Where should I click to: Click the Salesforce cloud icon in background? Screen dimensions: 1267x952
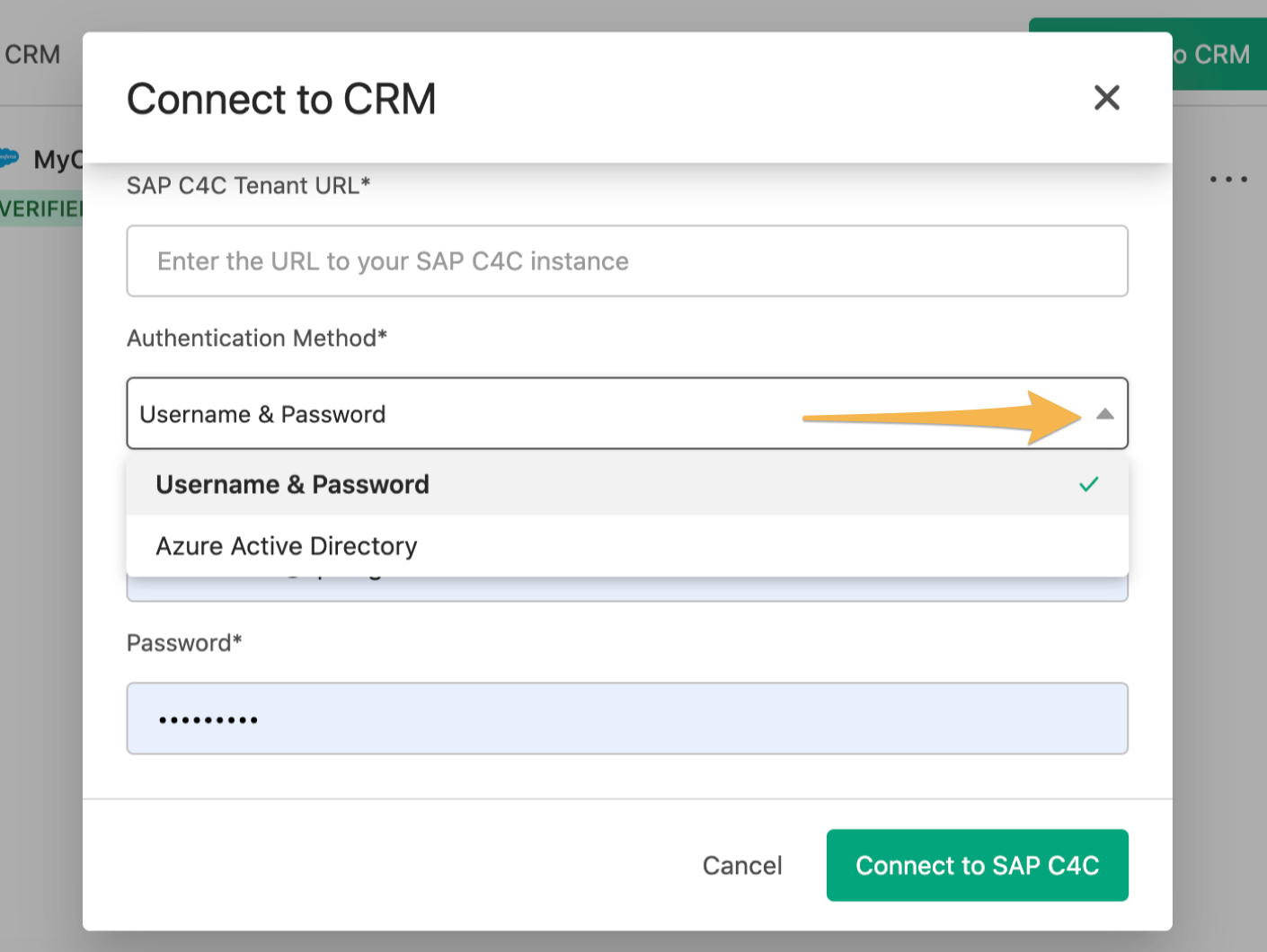[8, 157]
